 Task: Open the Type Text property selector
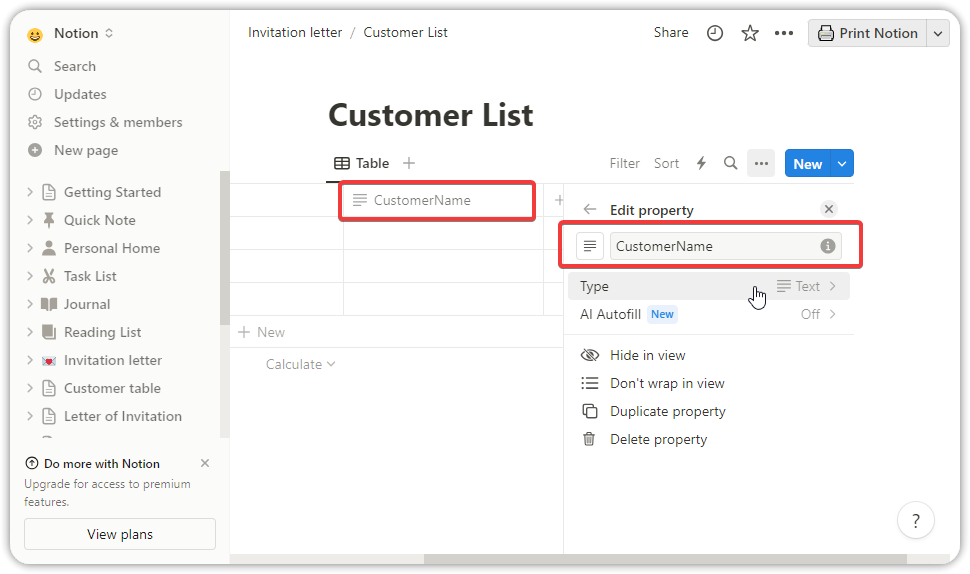708,286
